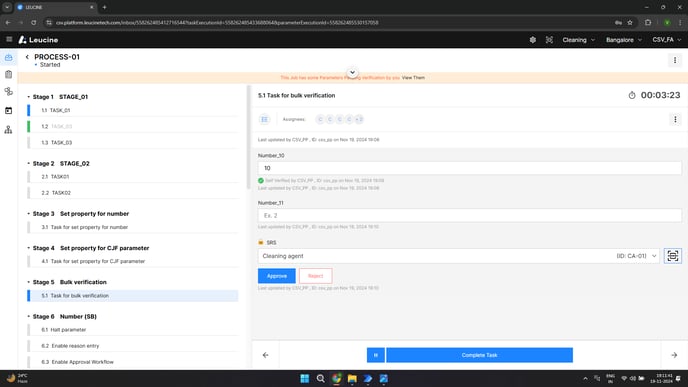Click the QR scan button beside SRS
The width and height of the screenshot is (688, 387).
[673, 256]
